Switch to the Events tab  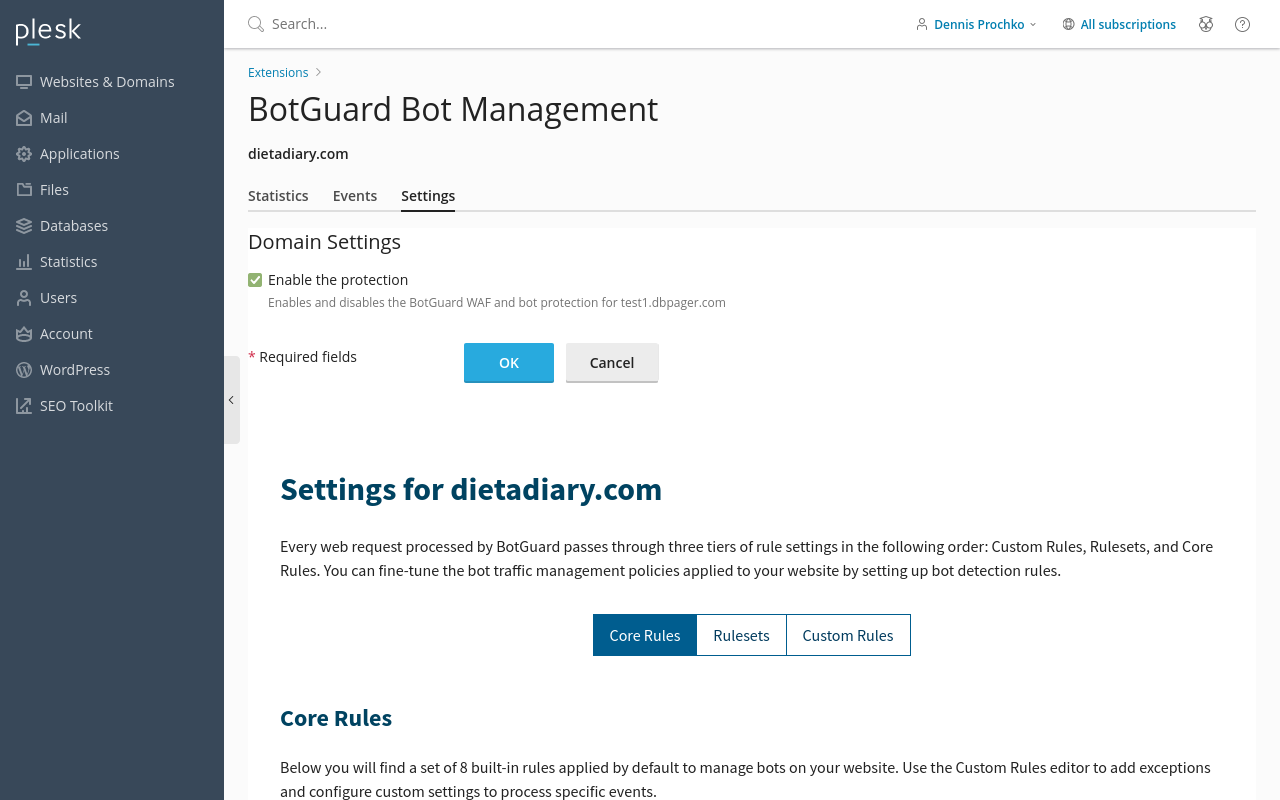point(355,196)
